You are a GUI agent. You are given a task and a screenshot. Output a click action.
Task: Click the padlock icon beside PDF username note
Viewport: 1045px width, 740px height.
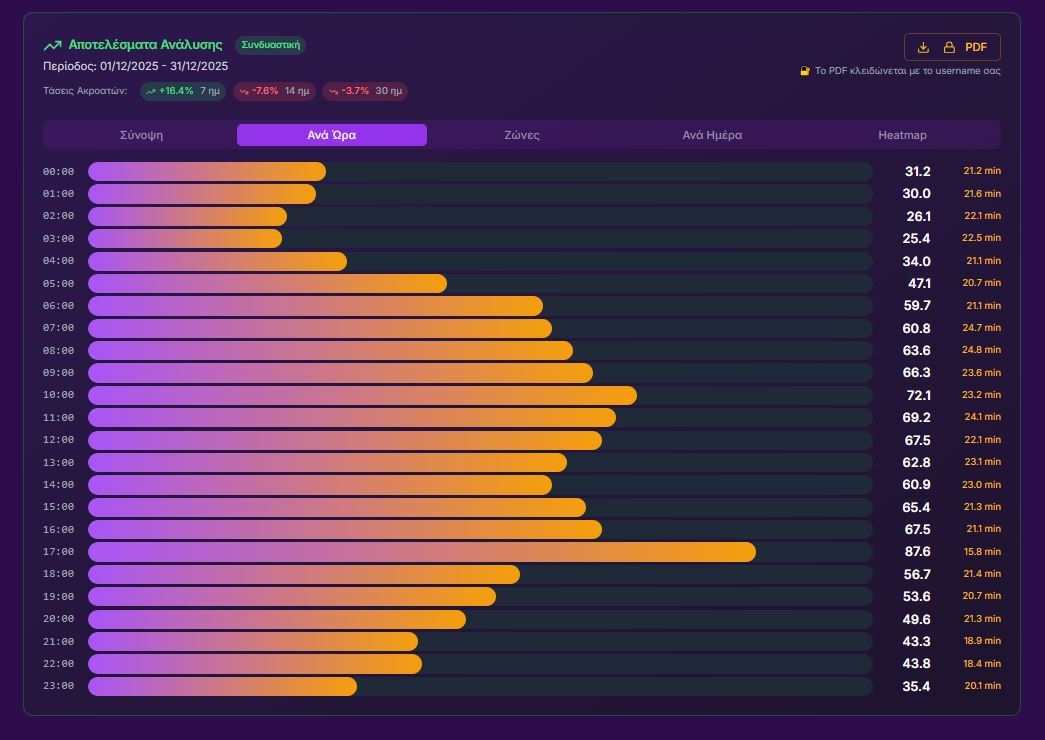(805, 71)
